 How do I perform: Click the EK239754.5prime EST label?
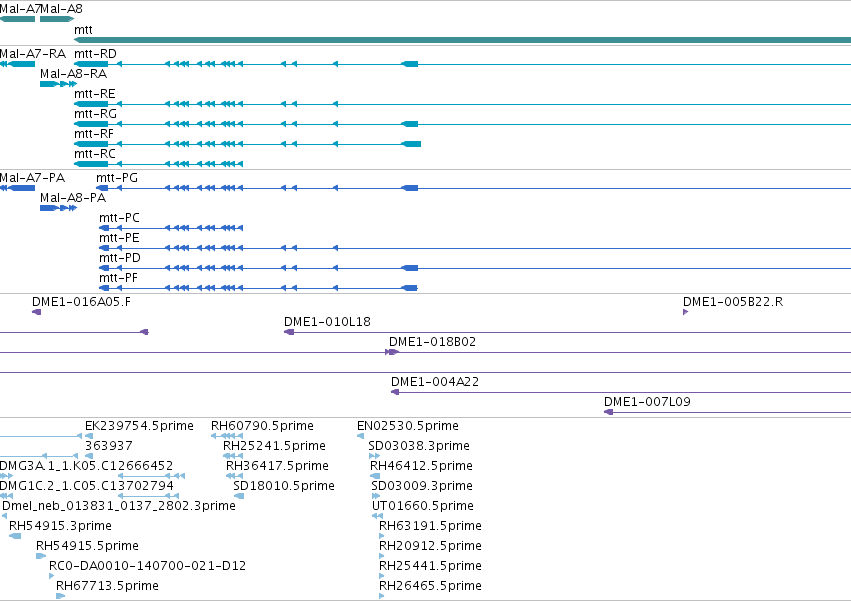[139, 426]
